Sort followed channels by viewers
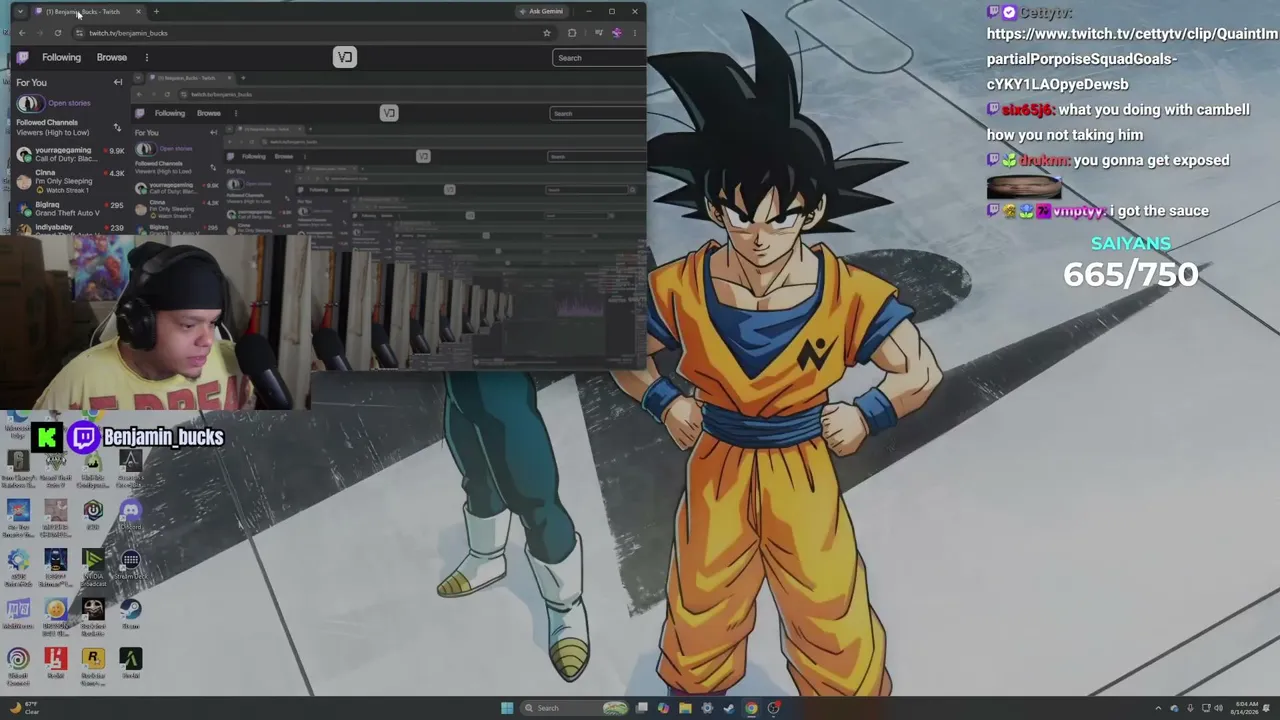Screen dimensions: 1280x720 coord(117,127)
